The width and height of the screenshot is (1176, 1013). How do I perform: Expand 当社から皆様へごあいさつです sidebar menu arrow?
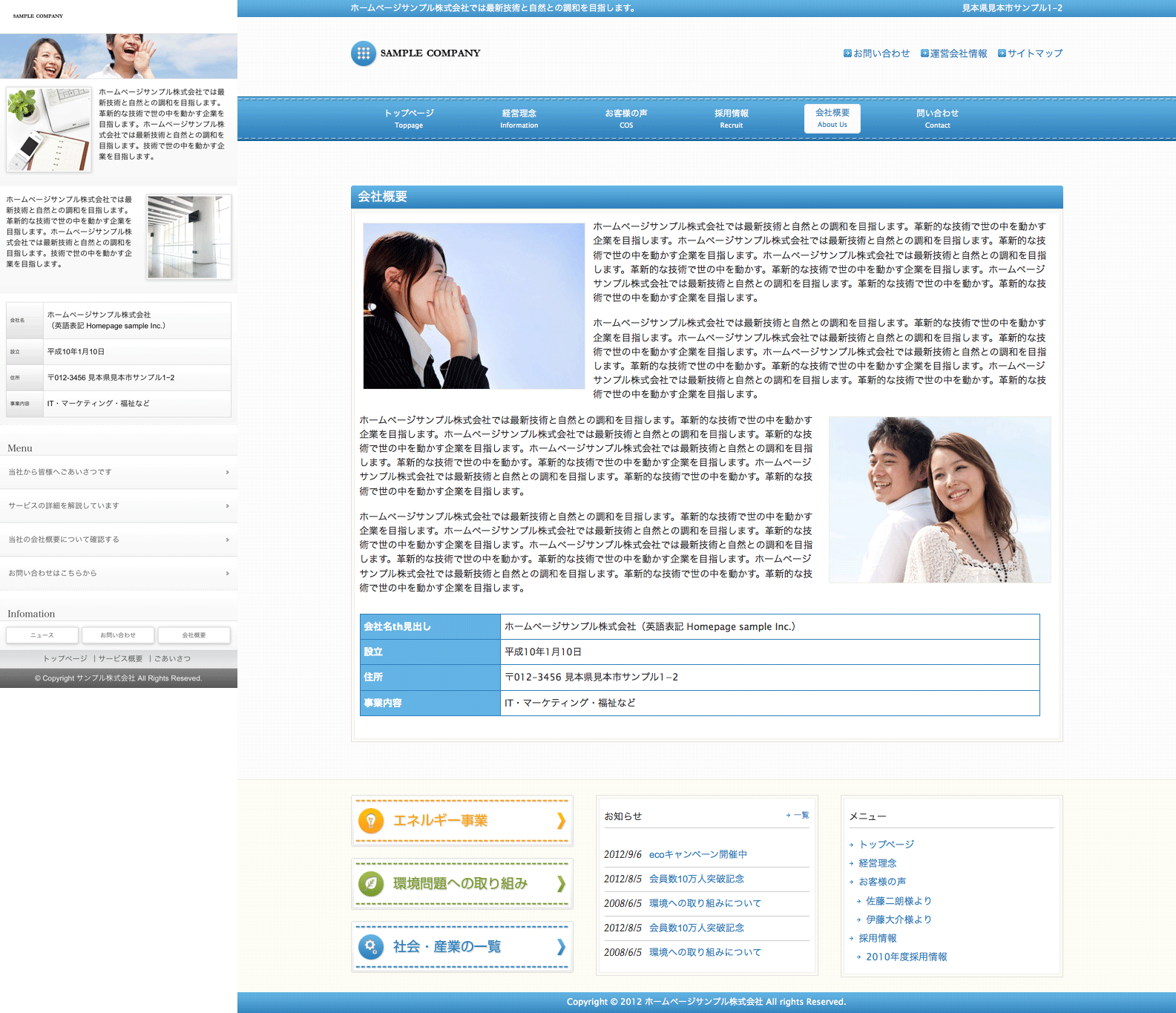[x=227, y=472]
